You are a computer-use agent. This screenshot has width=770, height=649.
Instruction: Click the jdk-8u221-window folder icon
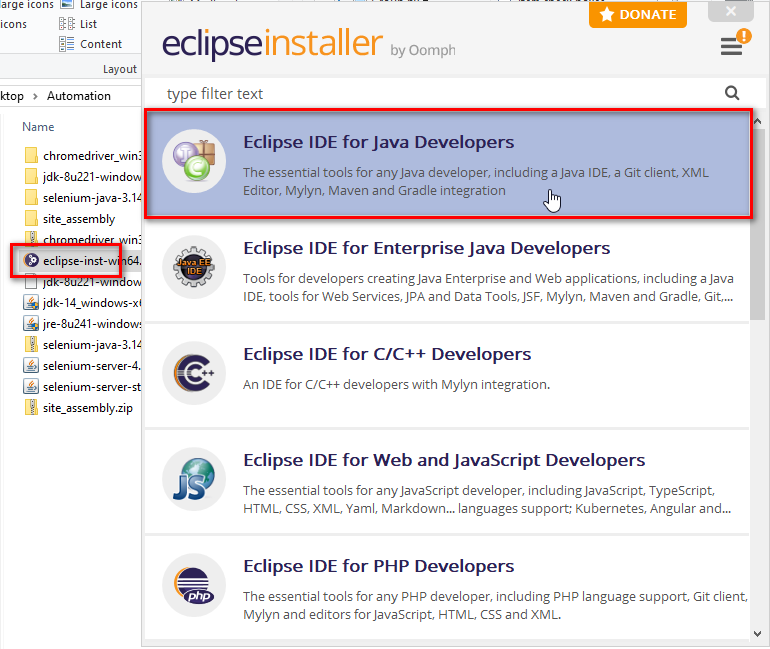click(31, 176)
